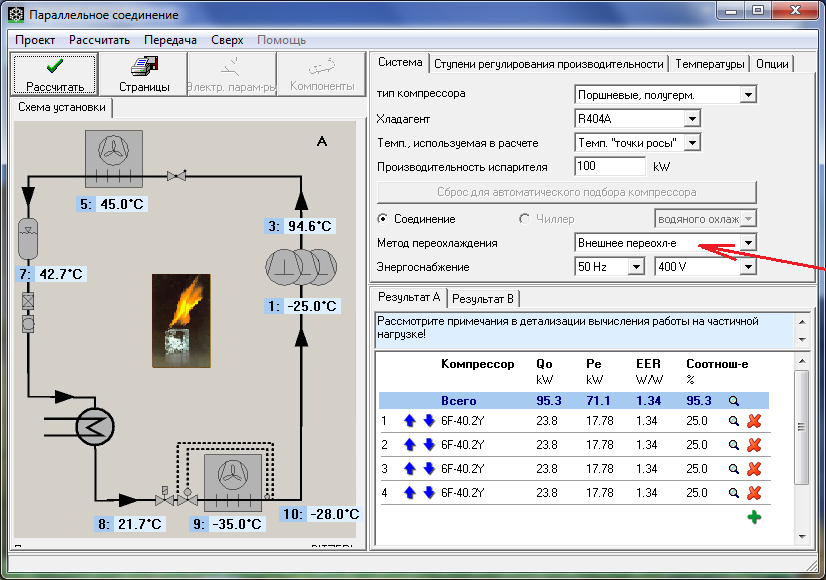
Task: Click the subcooler heat exchanger symbol
Action: pyautogui.click(x=95, y=426)
